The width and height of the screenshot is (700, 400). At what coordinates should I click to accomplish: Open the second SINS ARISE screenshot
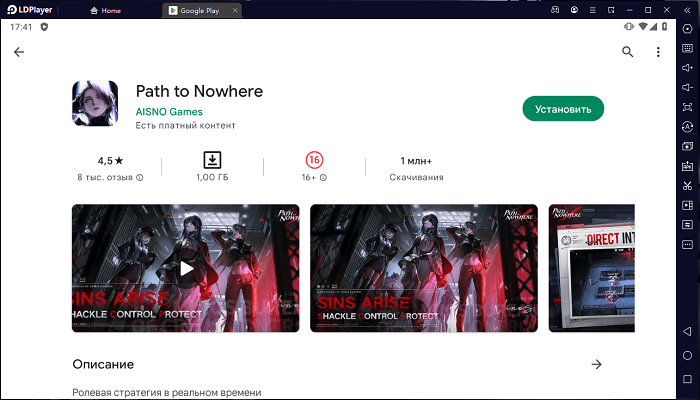pos(424,268)
